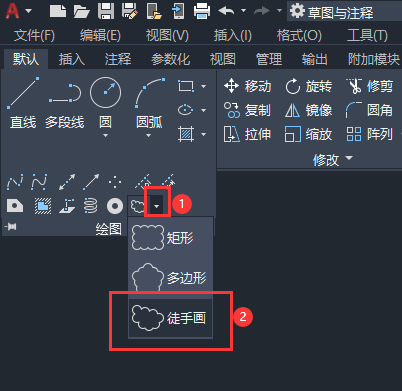Screen dimensions: 402x391
Task: Select the multiple points tool
Action: tap(115, 182)
